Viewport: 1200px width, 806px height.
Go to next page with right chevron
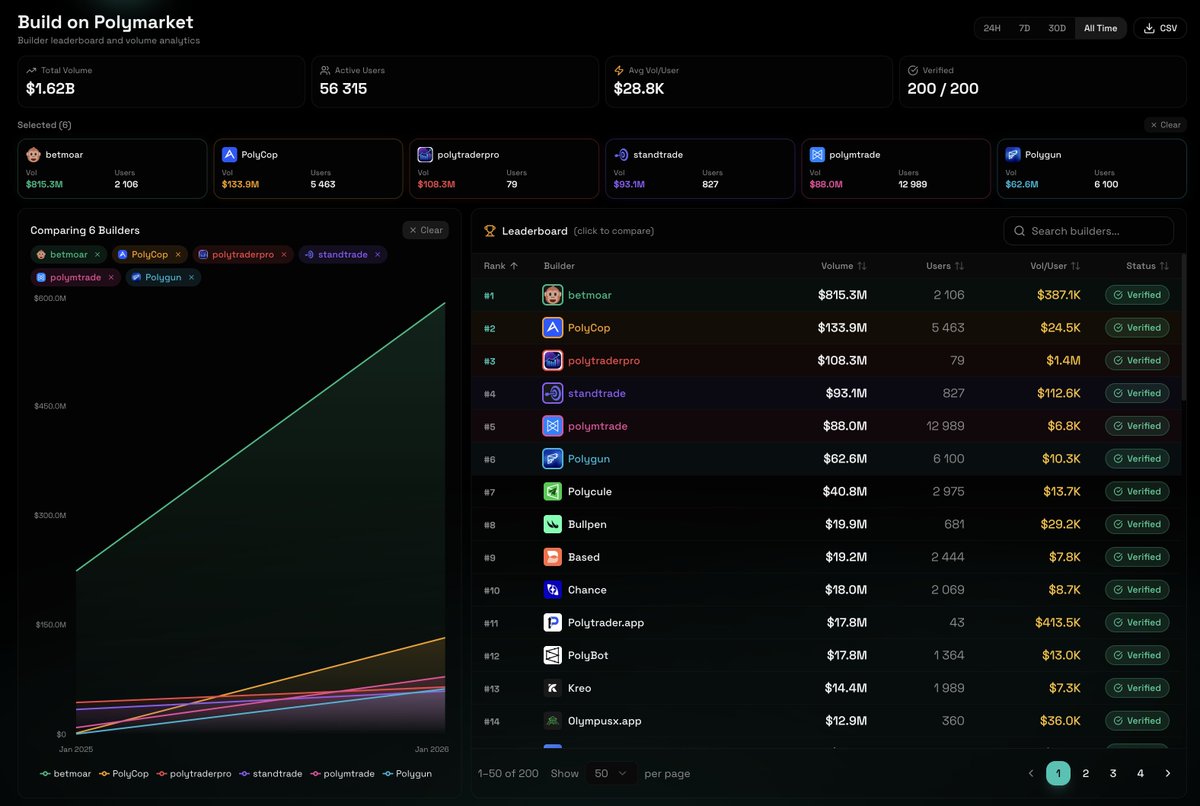(1167, 773)
